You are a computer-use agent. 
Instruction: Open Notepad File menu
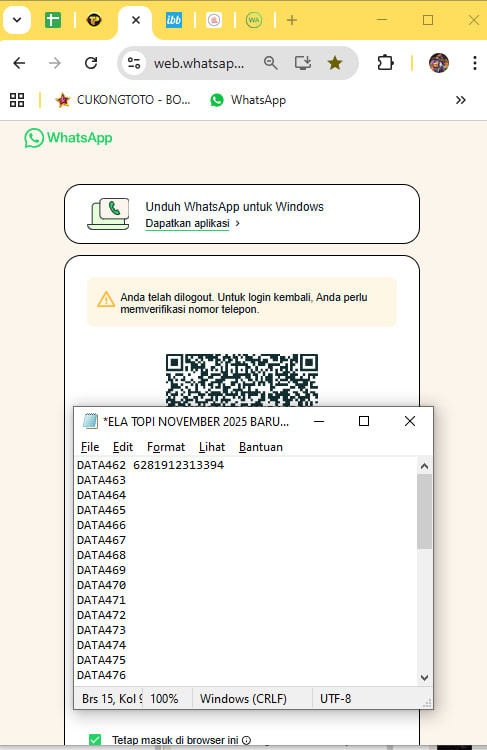click(90, 447)
